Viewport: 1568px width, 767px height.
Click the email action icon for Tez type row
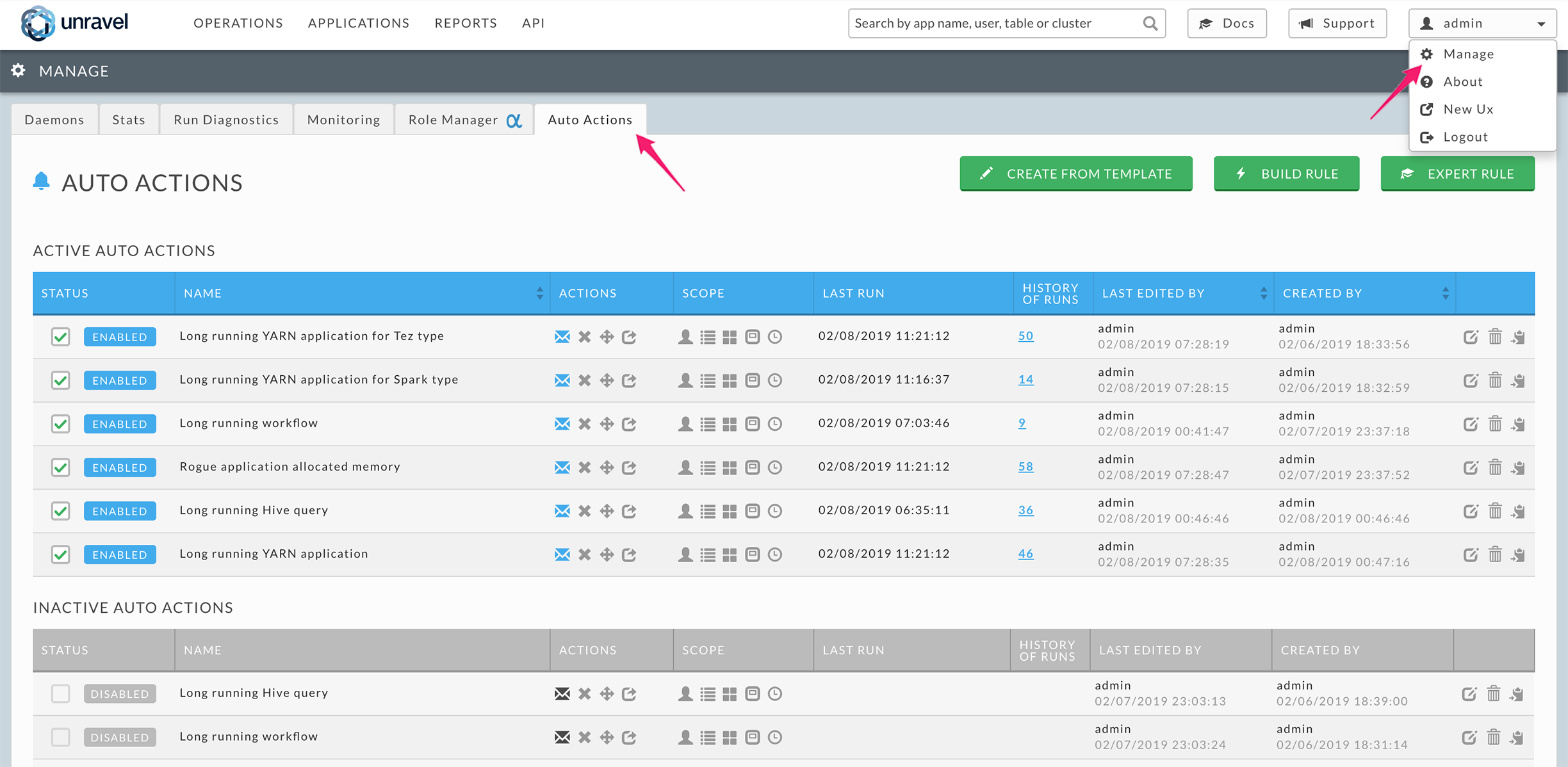coord(562,337)
